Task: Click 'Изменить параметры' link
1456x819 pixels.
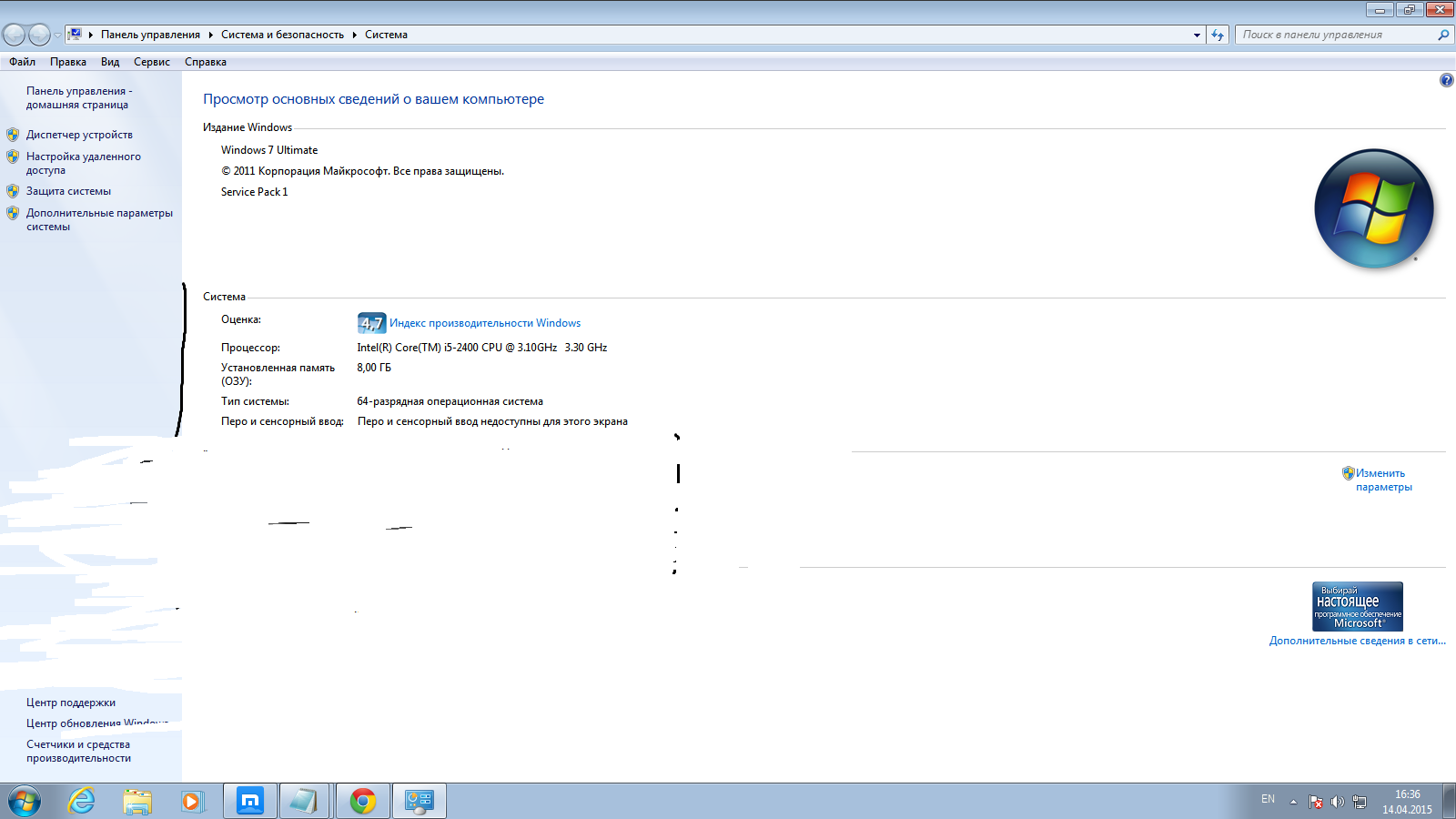Action: pos(1384,480)
